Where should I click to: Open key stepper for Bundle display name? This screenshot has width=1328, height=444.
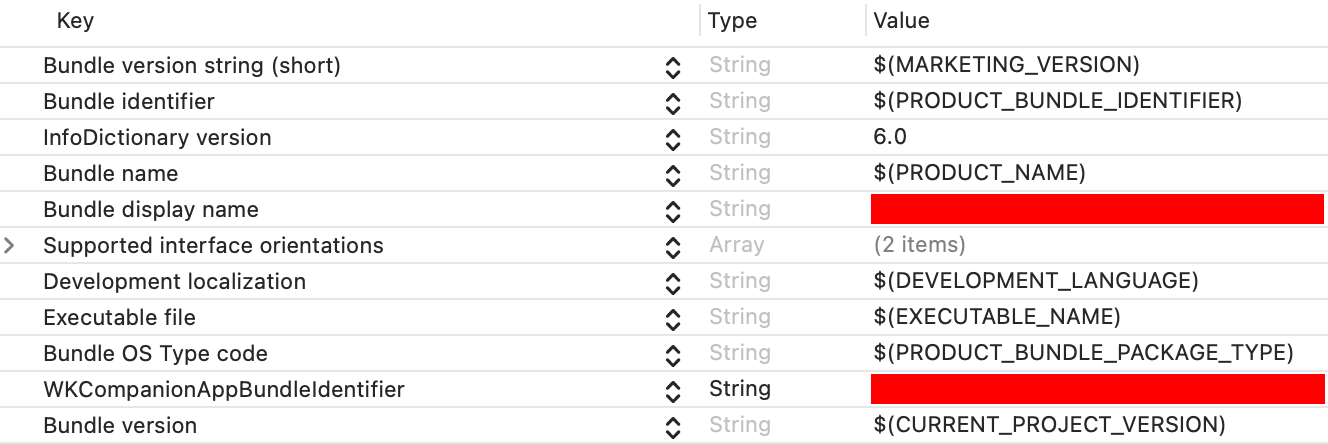673,211
